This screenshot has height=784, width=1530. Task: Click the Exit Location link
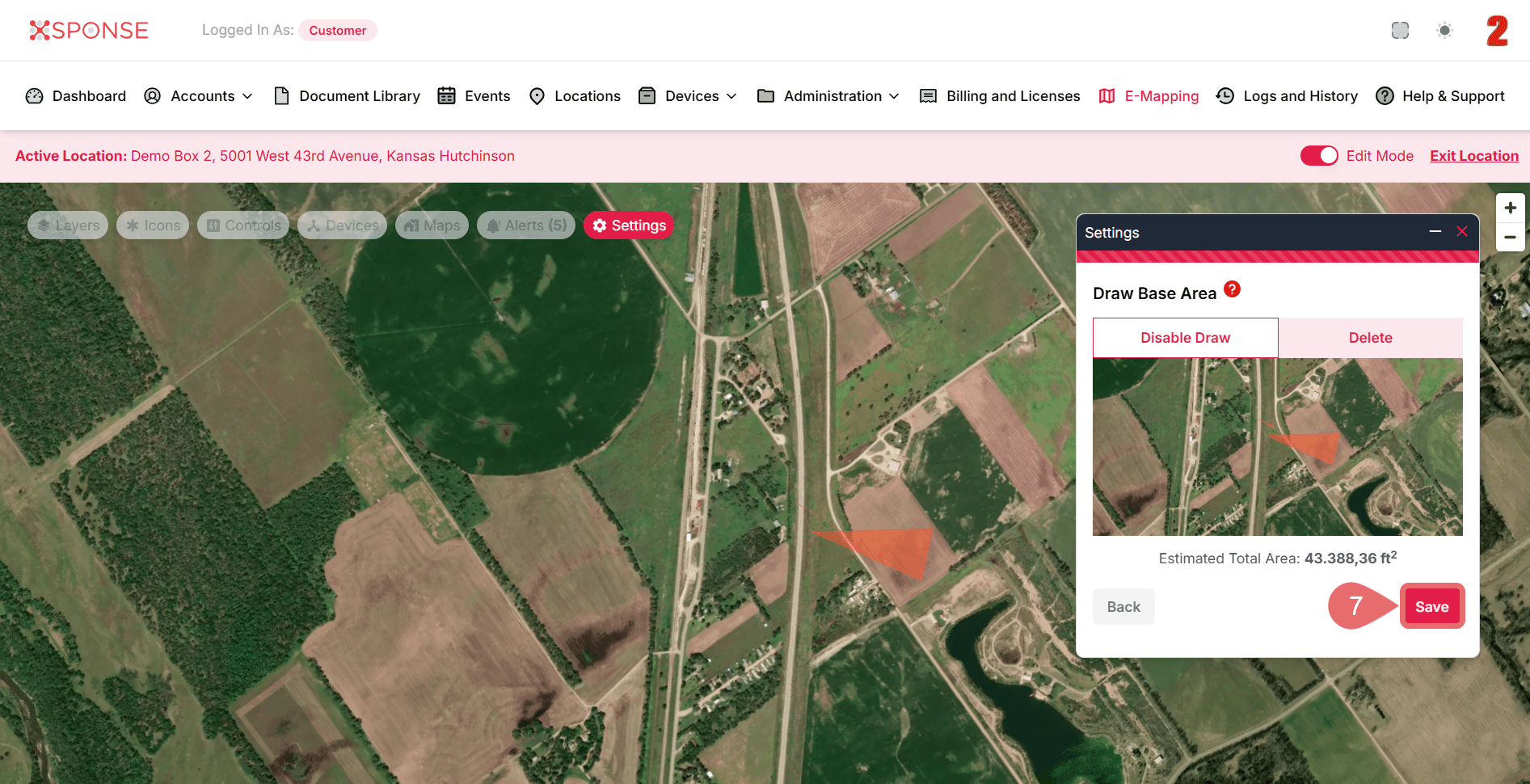coord(1473,156)
